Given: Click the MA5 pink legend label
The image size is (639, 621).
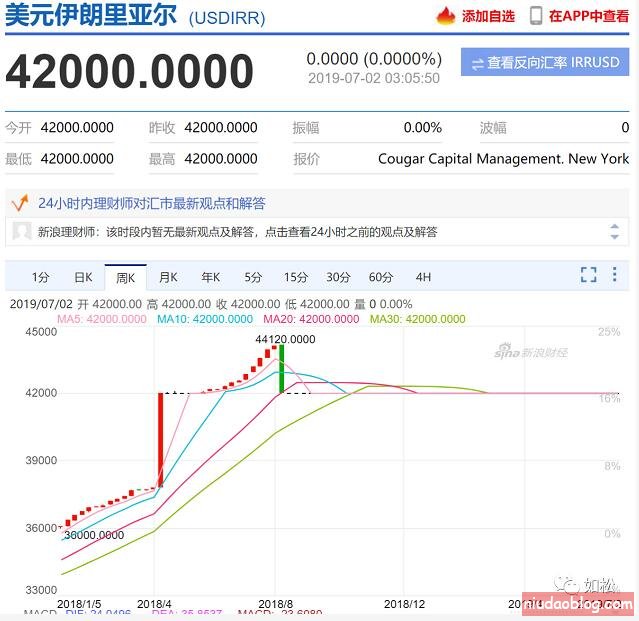Looking at the screenshot, I should pyautogui.click(x=101, y=319).
